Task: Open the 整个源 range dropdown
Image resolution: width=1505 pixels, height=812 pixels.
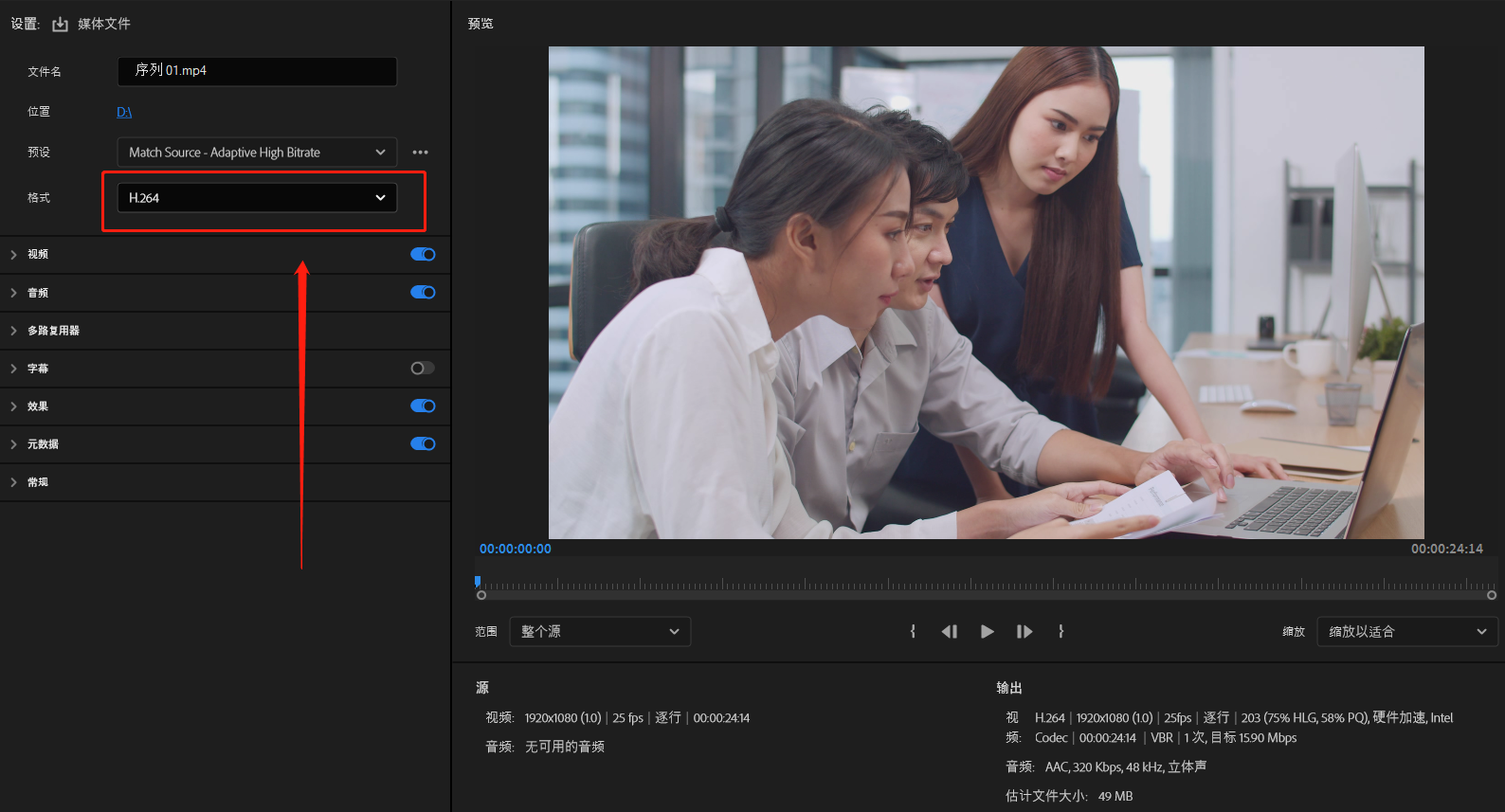Action: coord(600,632)
